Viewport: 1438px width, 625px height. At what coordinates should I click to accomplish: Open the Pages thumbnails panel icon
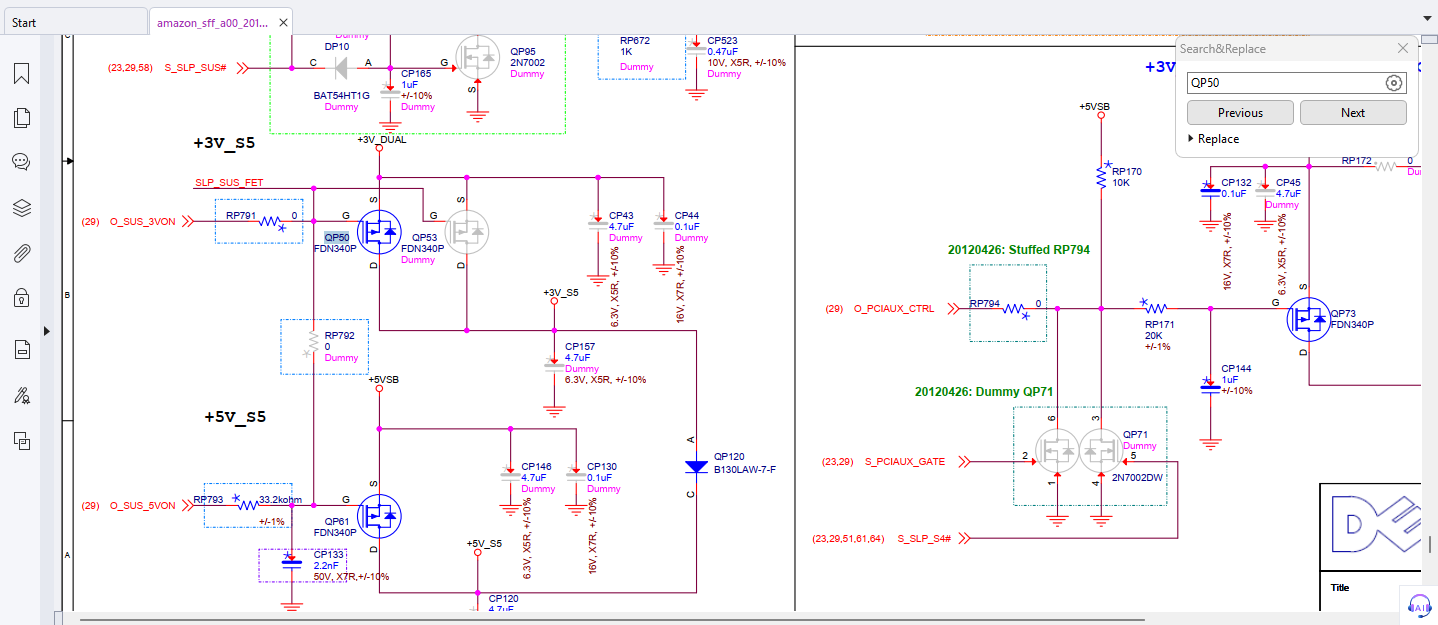tap(21, 118)
